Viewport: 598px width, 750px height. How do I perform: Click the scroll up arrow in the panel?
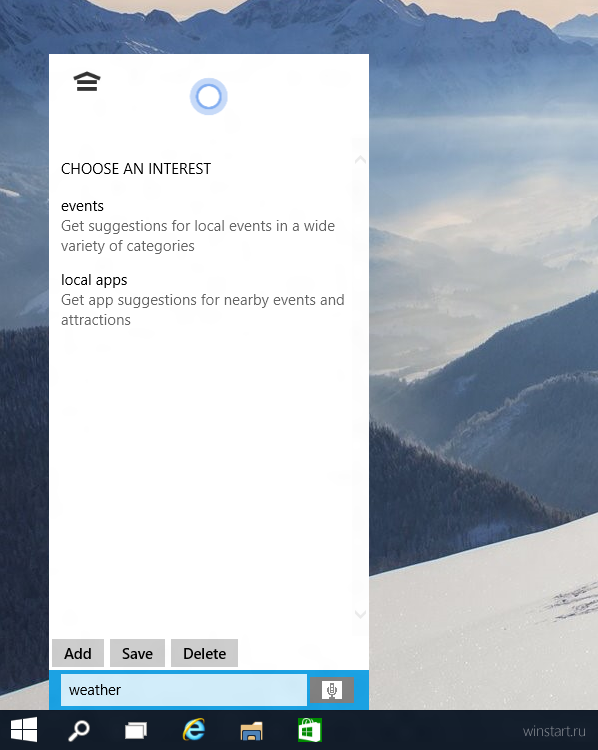click(360, 160)
